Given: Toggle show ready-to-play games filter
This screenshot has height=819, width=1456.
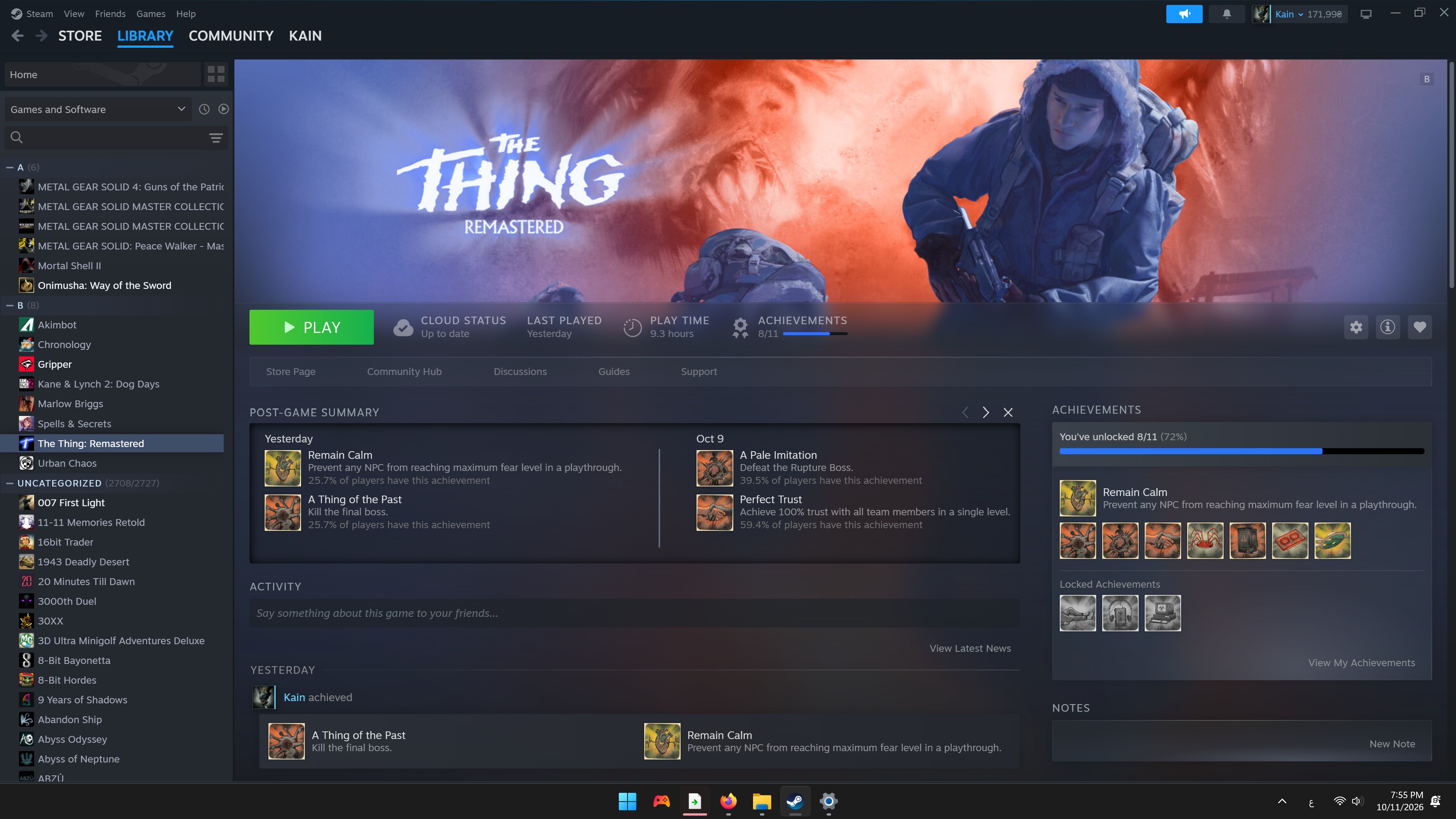Looking at the screenshot, I should (x=224, y=109).
